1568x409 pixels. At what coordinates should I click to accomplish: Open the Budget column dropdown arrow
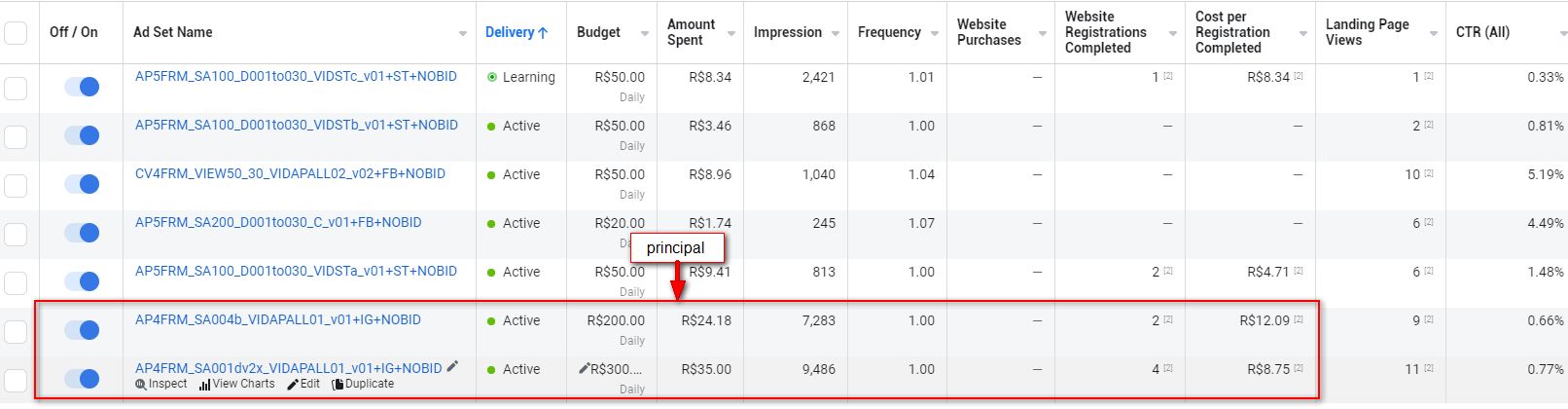pyautogui.click(x=645, y=34)
